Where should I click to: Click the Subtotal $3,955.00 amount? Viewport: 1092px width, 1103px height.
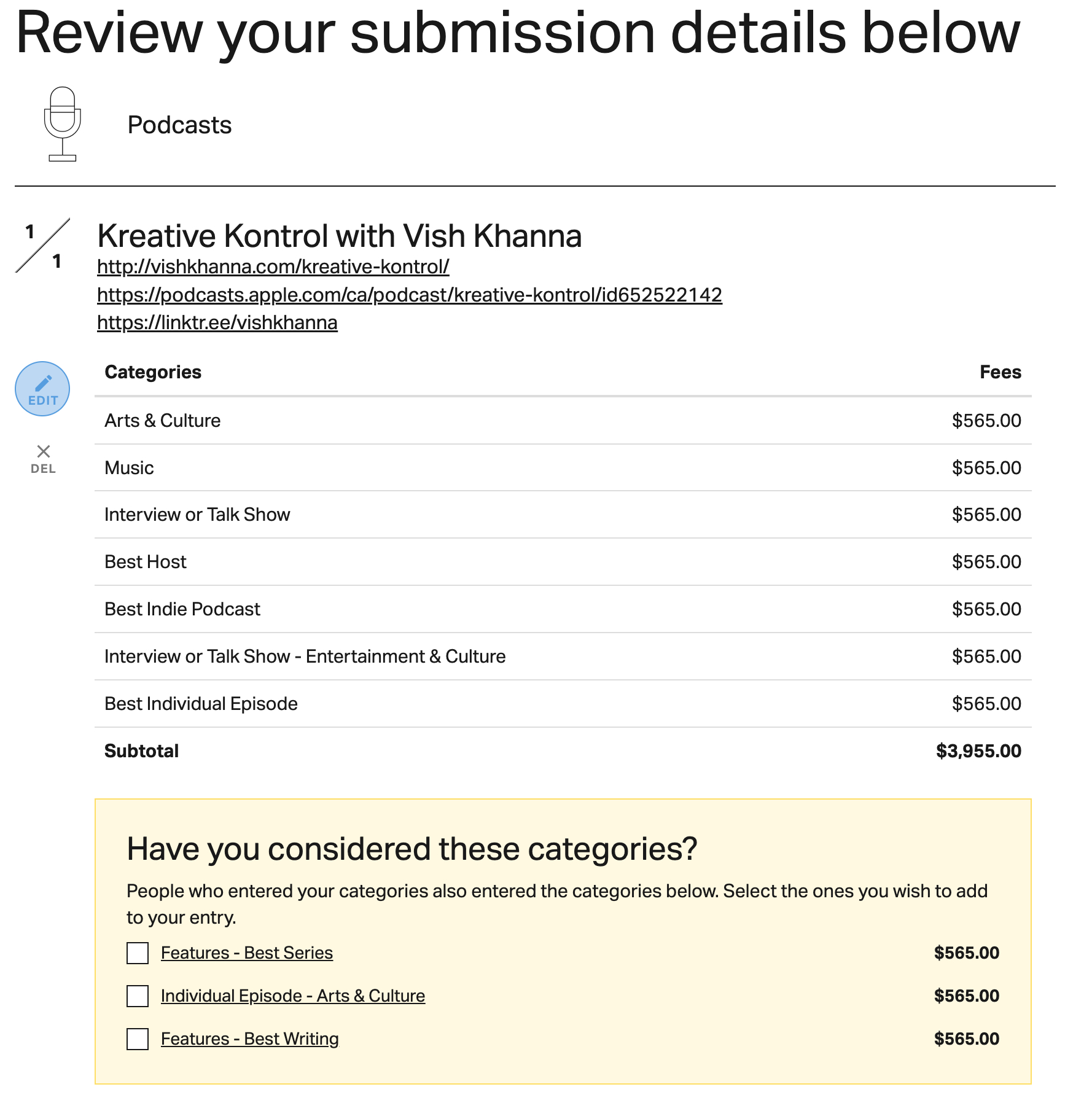[978, 751]
